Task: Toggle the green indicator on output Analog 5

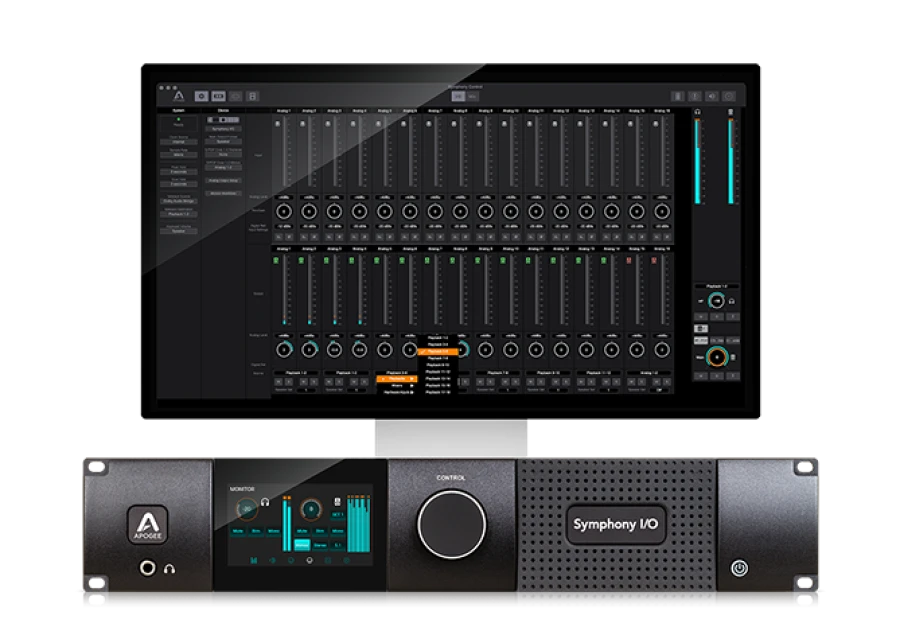Action: pyautogui.click(x=377, y=261)
